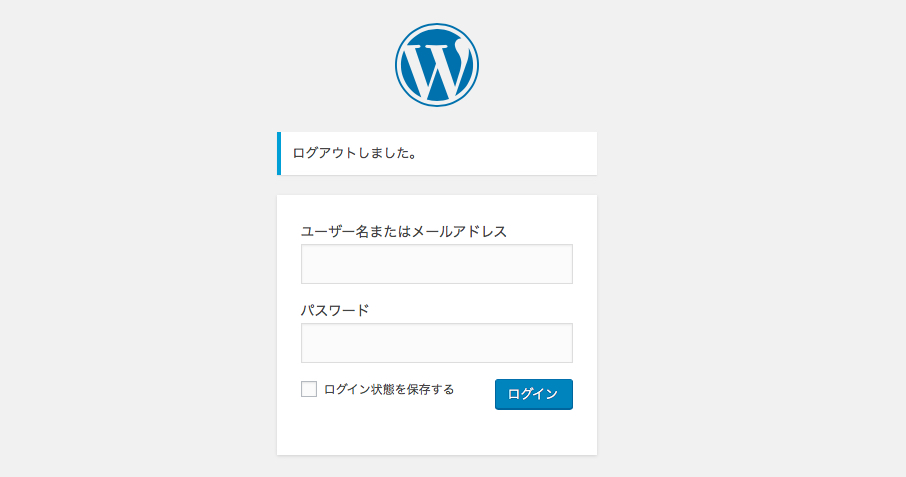Click blank area of white login form panel
Image resolution: width=906 pixels, height=477 pixels.
[x=437, y=433]
